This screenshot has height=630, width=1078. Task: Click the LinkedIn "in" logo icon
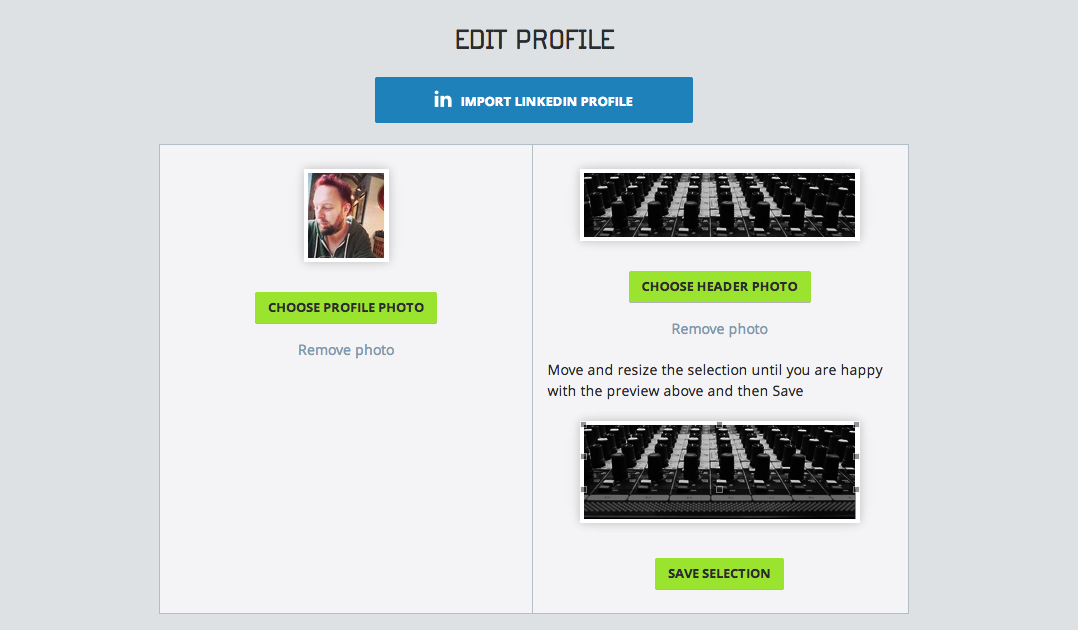click(442, 100)
